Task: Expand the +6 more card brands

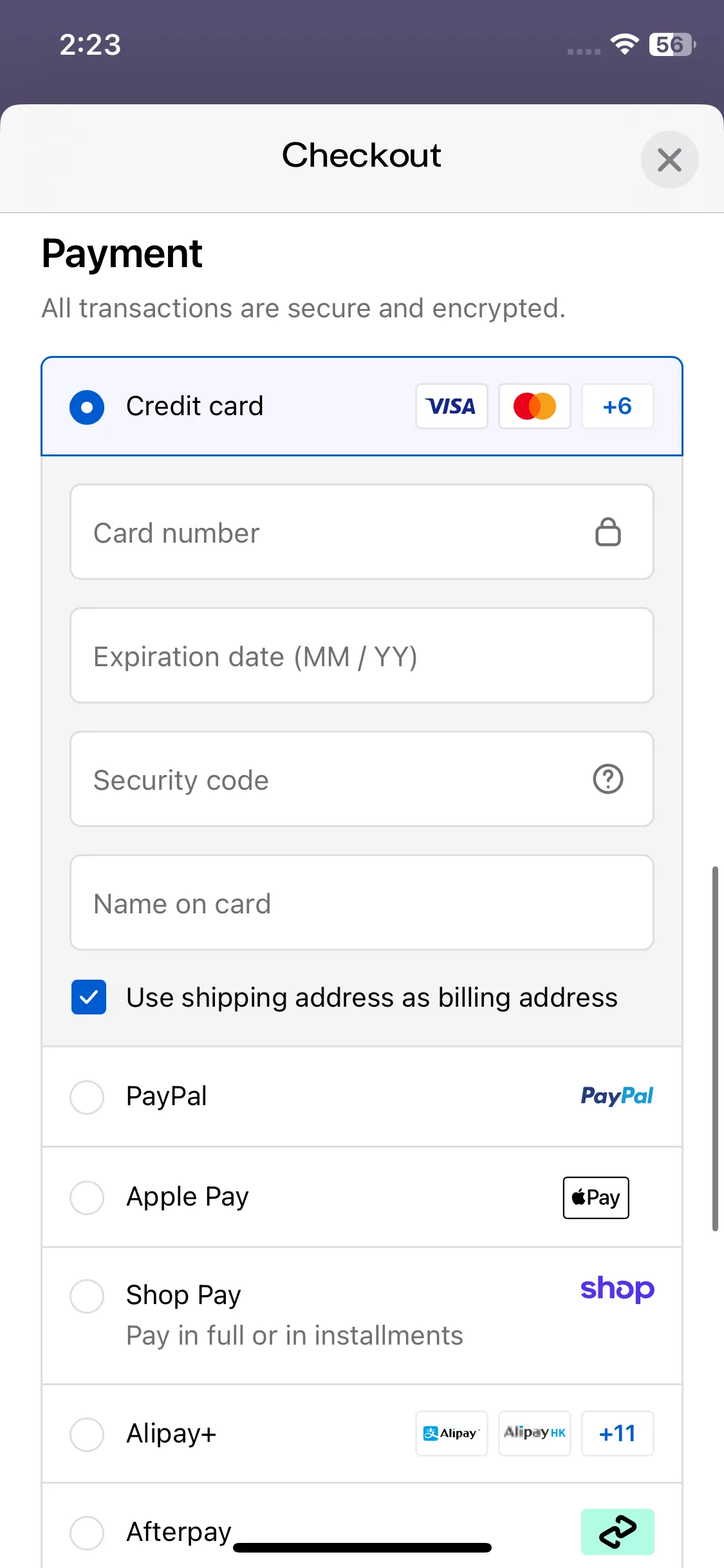Action: 617,406
